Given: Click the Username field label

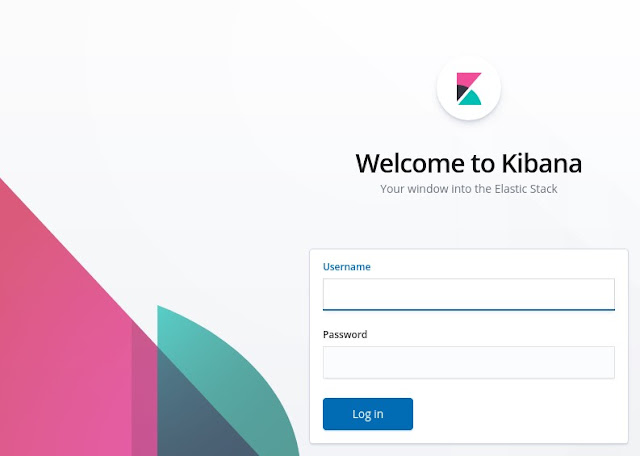Looking at the screenshot, I should pos(347,267).
